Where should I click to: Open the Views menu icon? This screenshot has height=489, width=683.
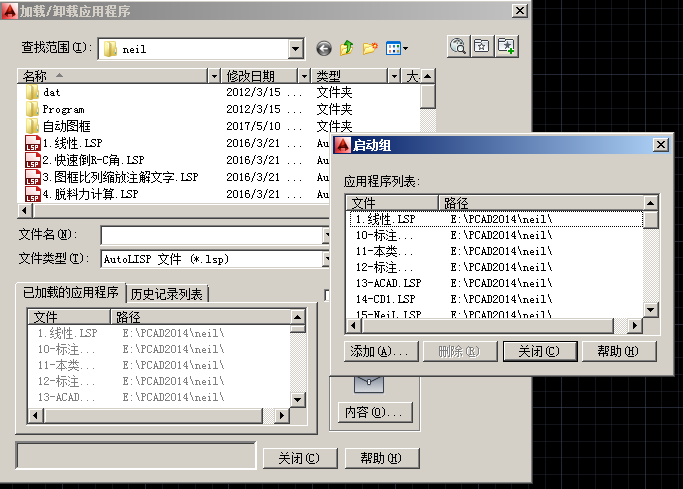397,48
